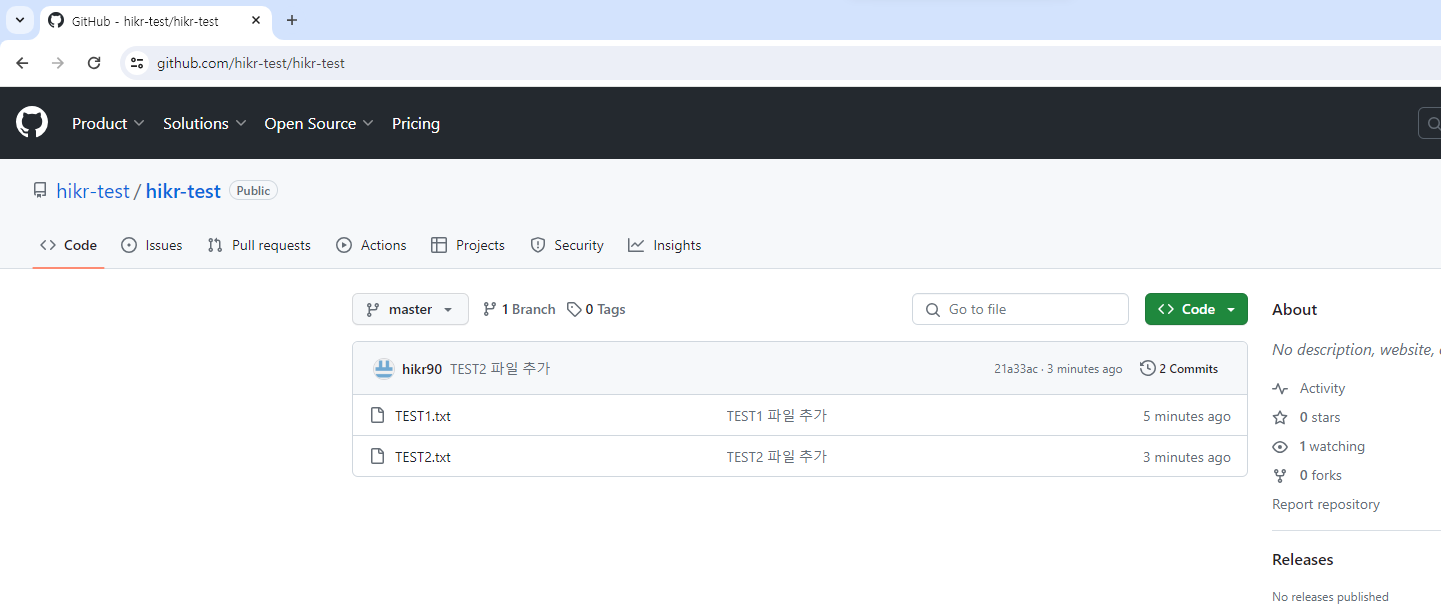Open the TEST1.txt file

click(x=423, y=416)
